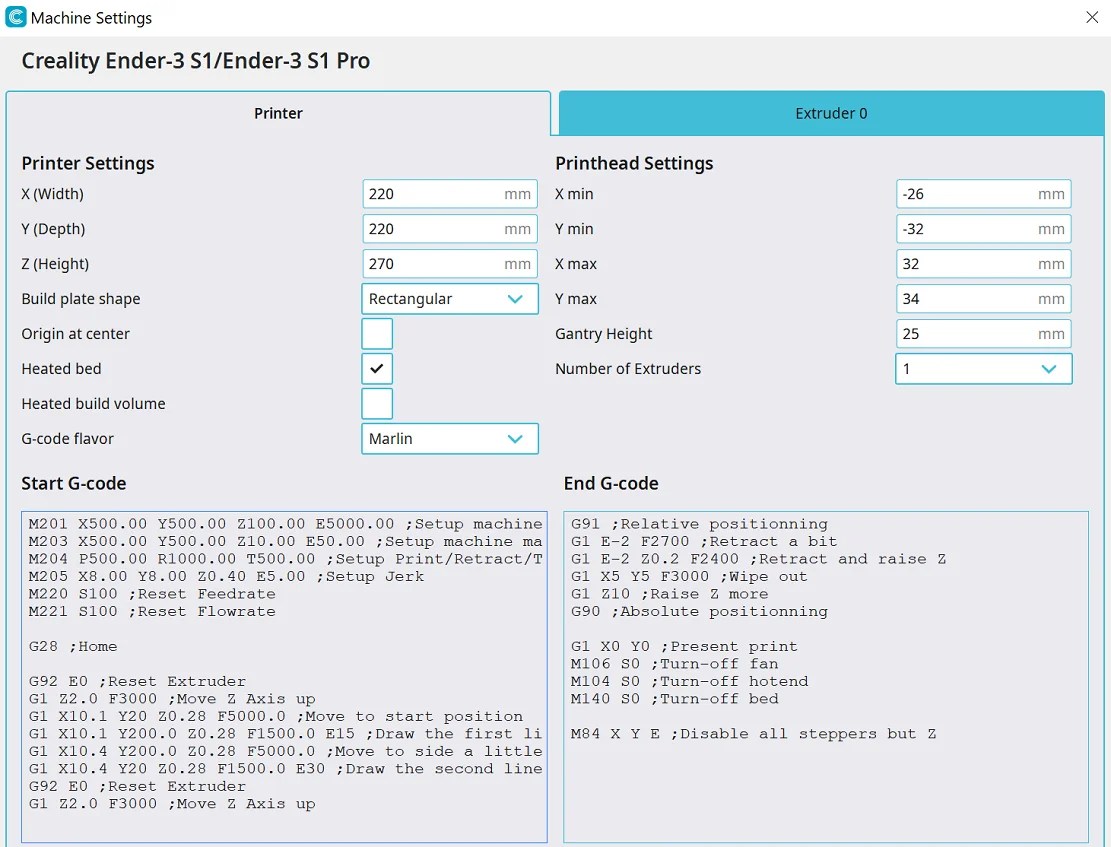Image resolution: width=1111 pixels, height=847 pixels.
Task: Edit the X max printhead field
Action: pyautogui.click(x=983, y=264)
